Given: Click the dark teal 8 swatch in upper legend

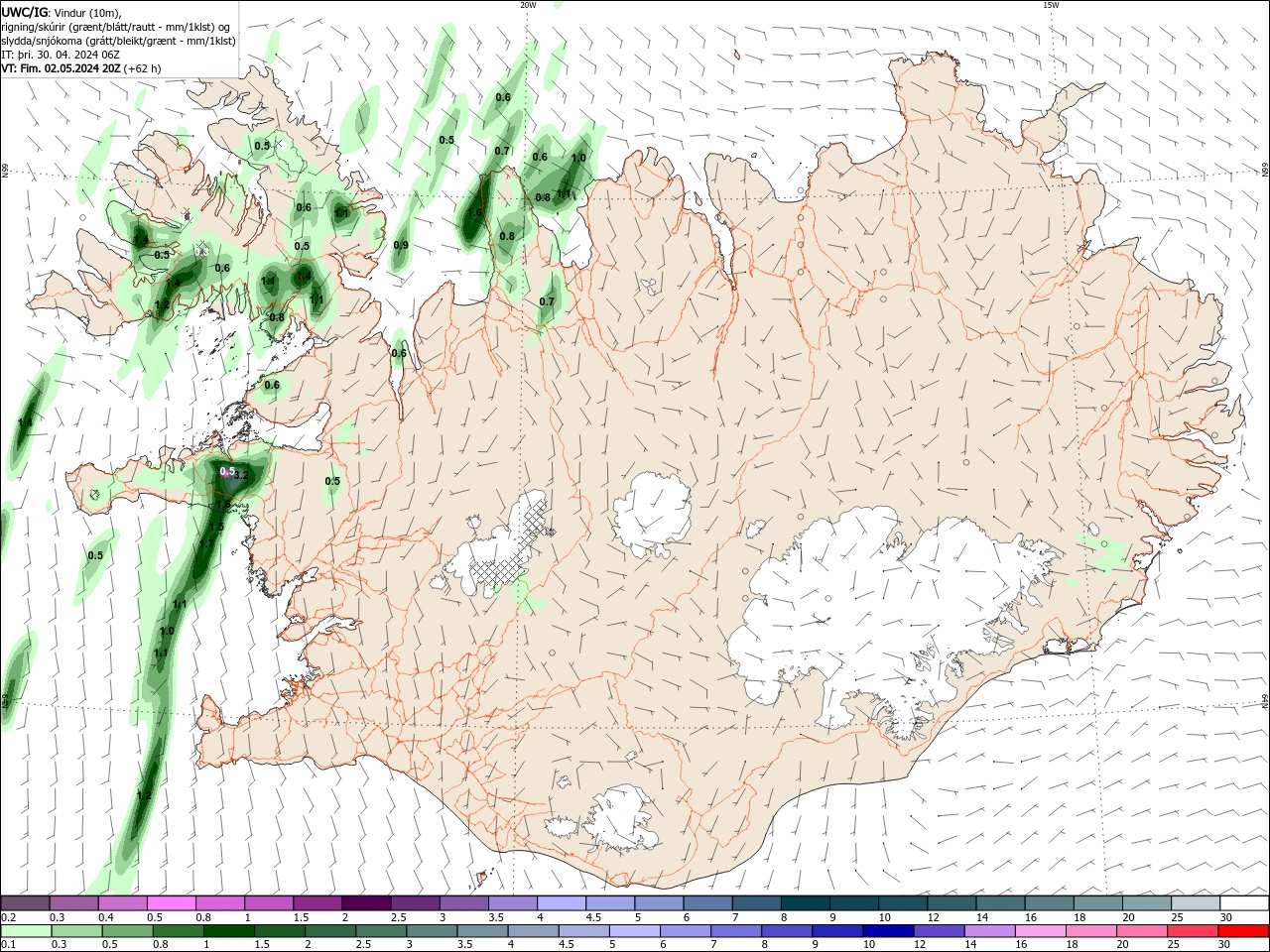Looking at the screenshot, I should click(806, 903).
